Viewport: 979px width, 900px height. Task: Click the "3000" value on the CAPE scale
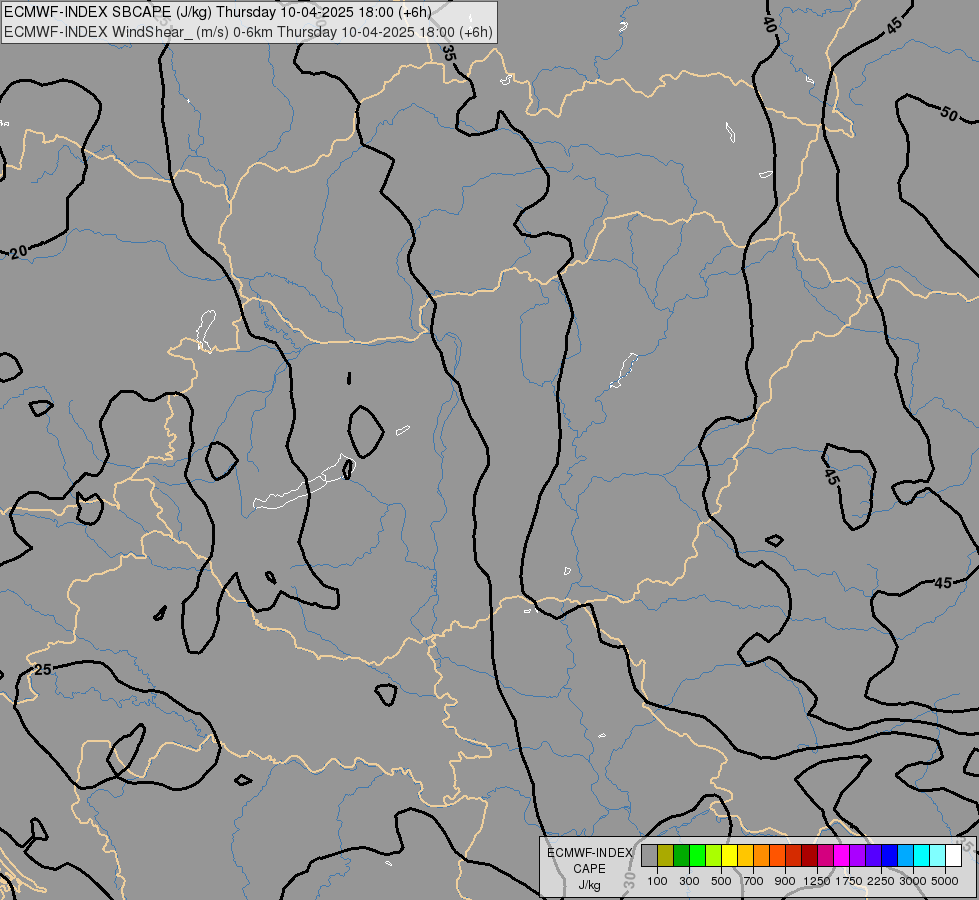pos(913,881)
